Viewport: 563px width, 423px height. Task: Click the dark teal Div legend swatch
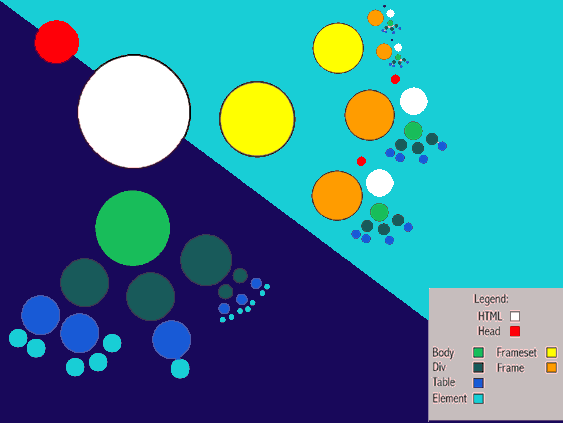(x=478, y=368)
